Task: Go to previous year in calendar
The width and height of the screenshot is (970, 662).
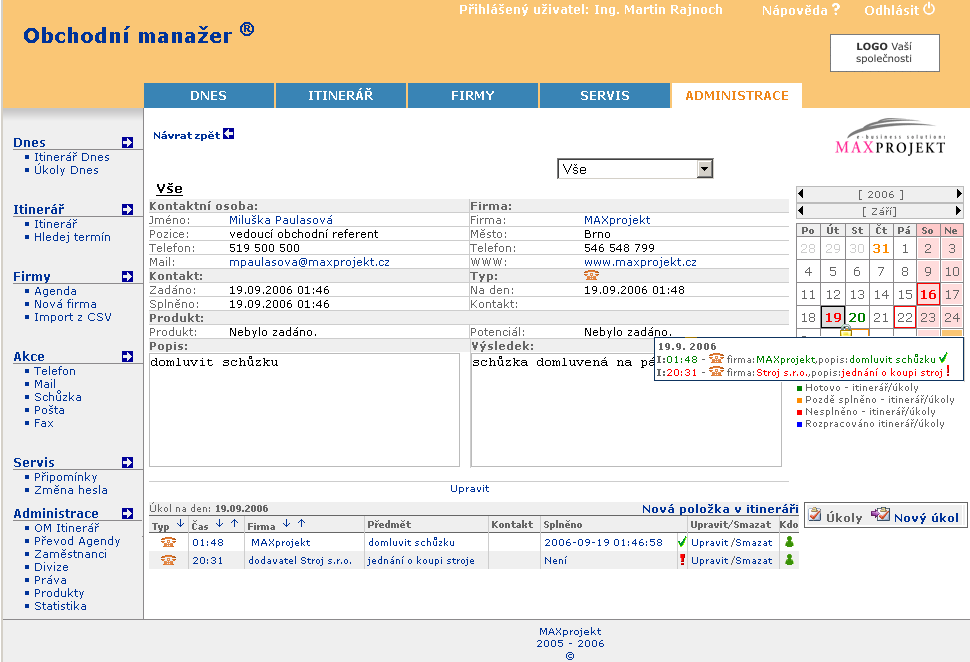Action: click(x=800, y=194)
